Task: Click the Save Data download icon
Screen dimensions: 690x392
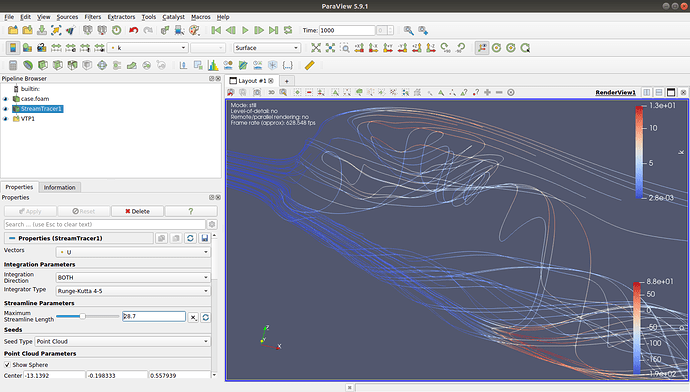Action: (x=42, y=30)
